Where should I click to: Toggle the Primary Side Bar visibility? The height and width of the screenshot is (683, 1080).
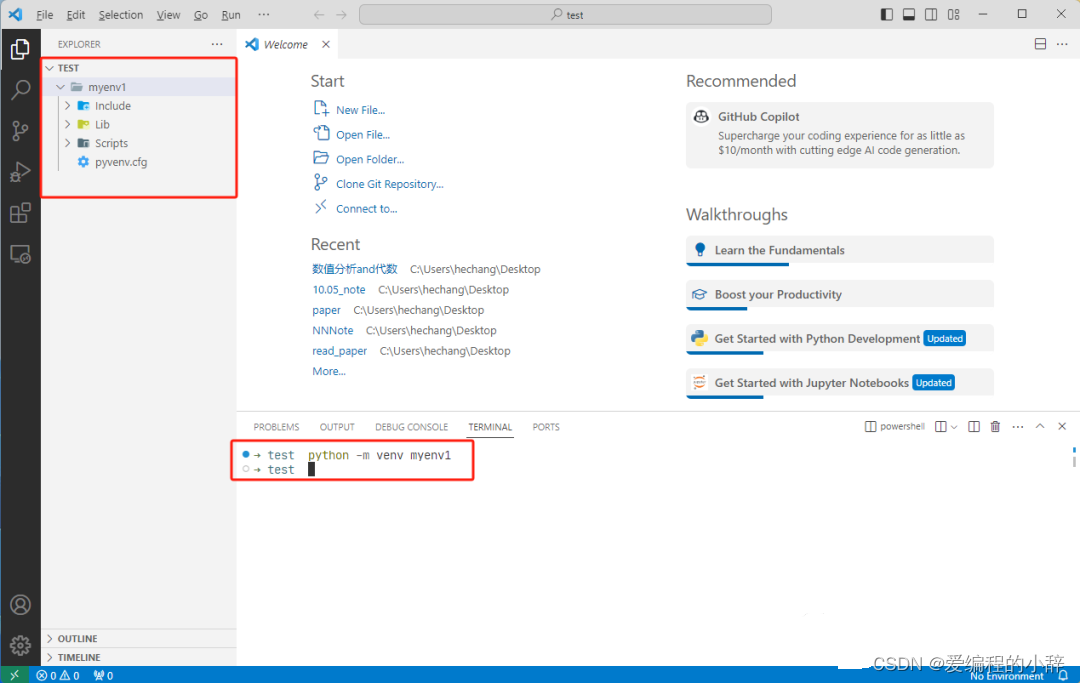[887, 14]
